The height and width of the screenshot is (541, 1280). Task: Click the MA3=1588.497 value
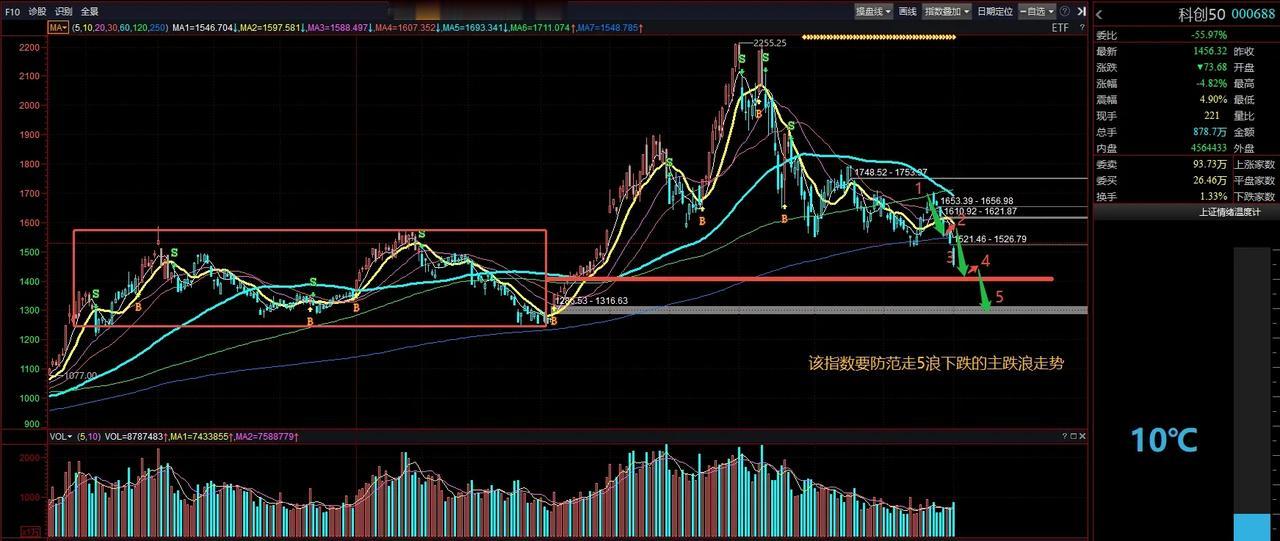click(x=336, y=27)
